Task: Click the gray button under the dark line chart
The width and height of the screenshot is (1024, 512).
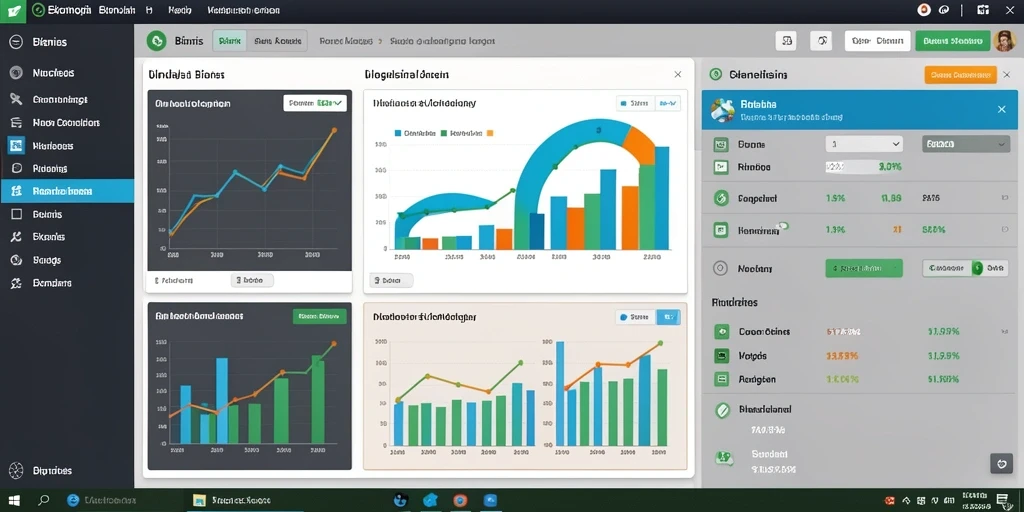Action: (x=252, y=280)
